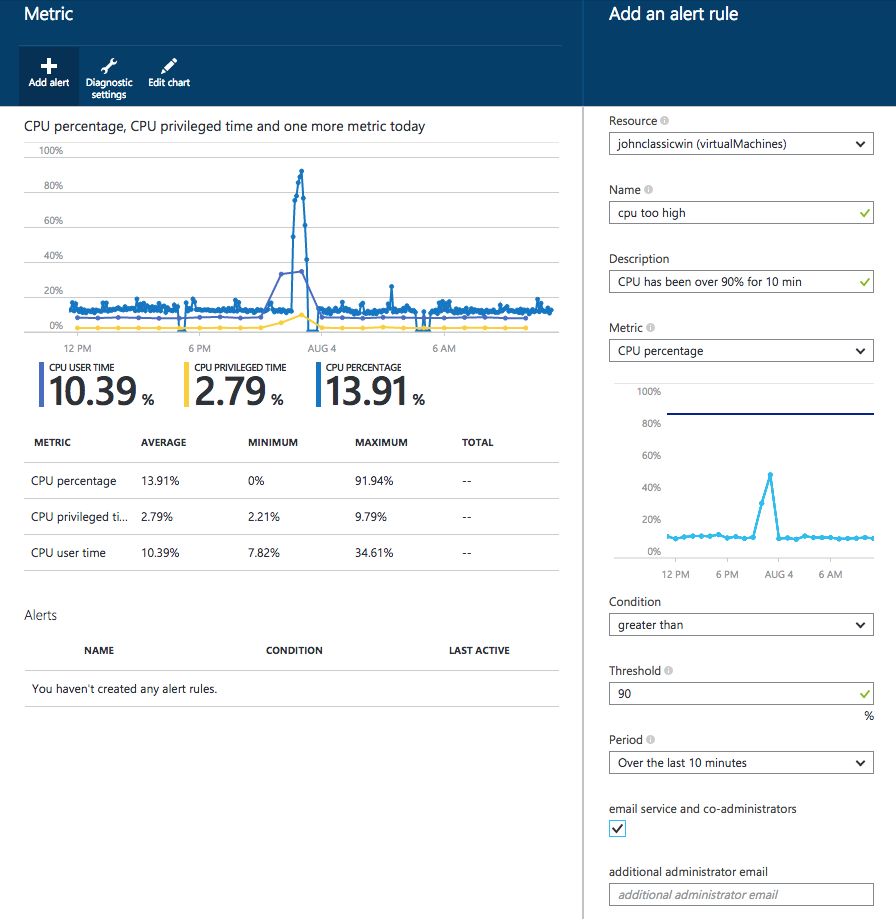Click info icon beside Name label

[x=648, y=190]
